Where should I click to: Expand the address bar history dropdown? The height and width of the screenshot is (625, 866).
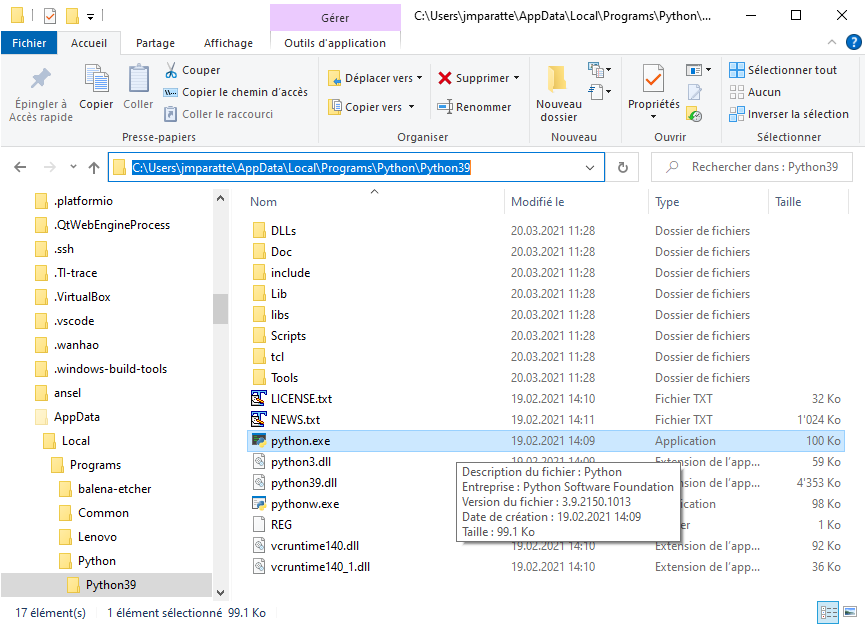click(x=591, y=168)
